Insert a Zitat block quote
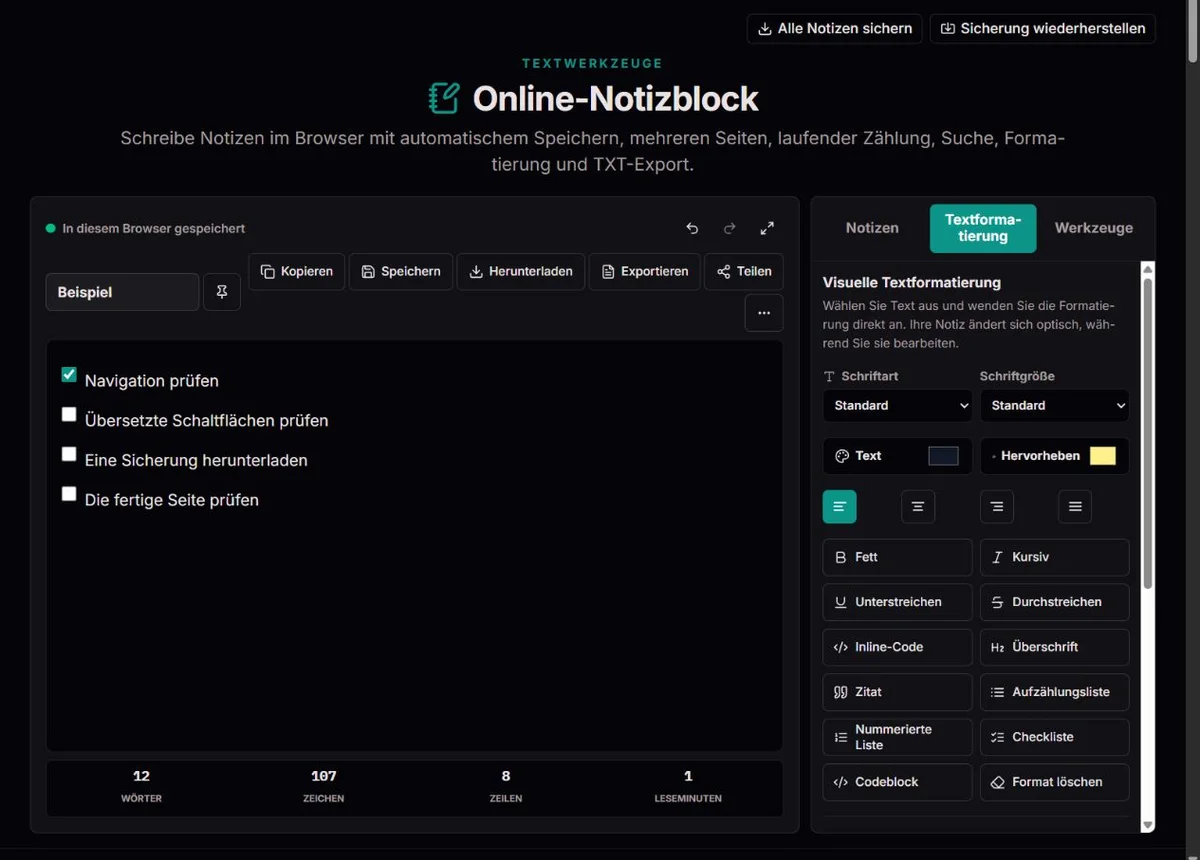The width and height of the screenshot is (1200, 860). [897, 692]
